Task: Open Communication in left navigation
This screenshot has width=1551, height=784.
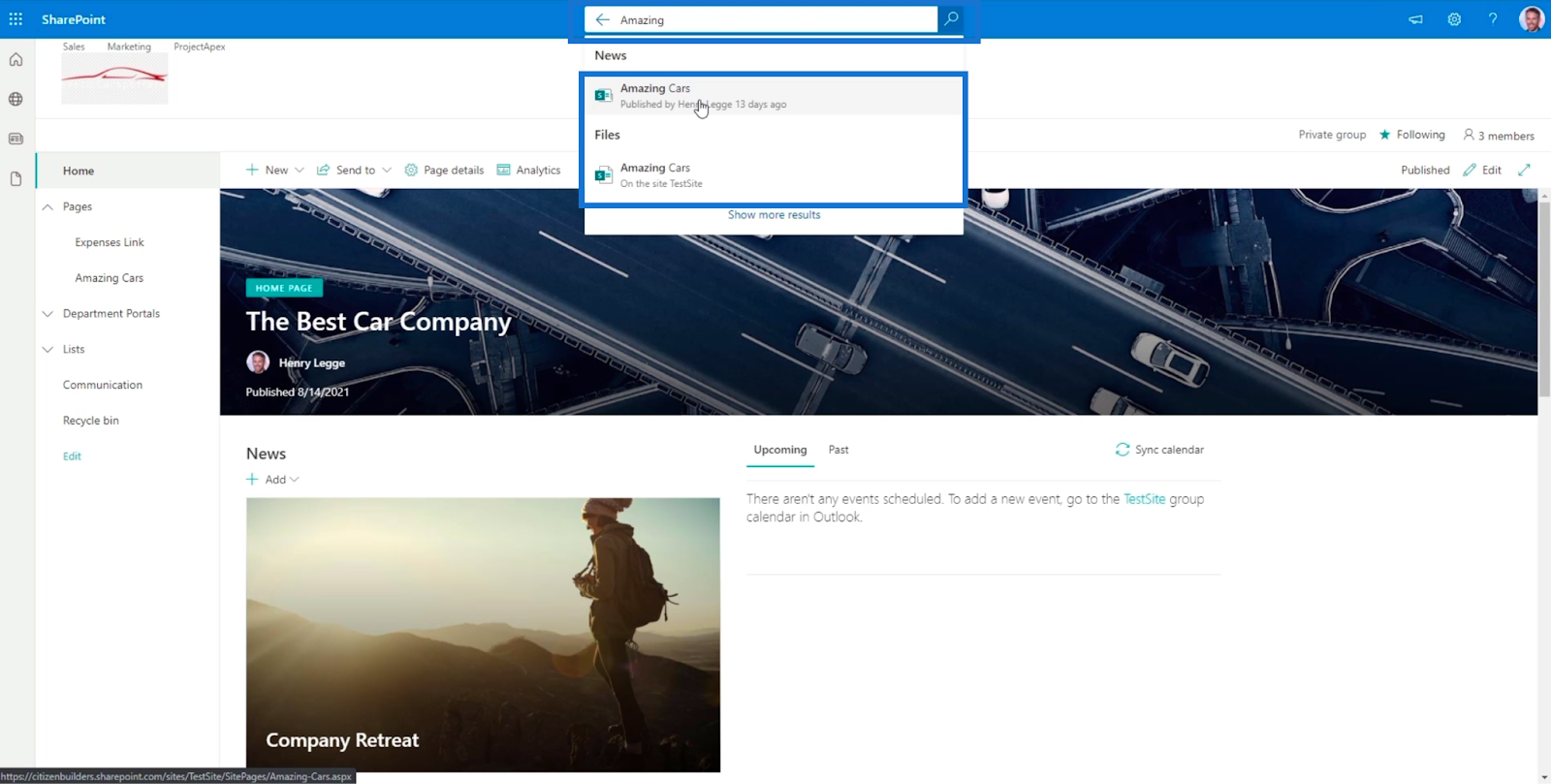Action: 103,385
